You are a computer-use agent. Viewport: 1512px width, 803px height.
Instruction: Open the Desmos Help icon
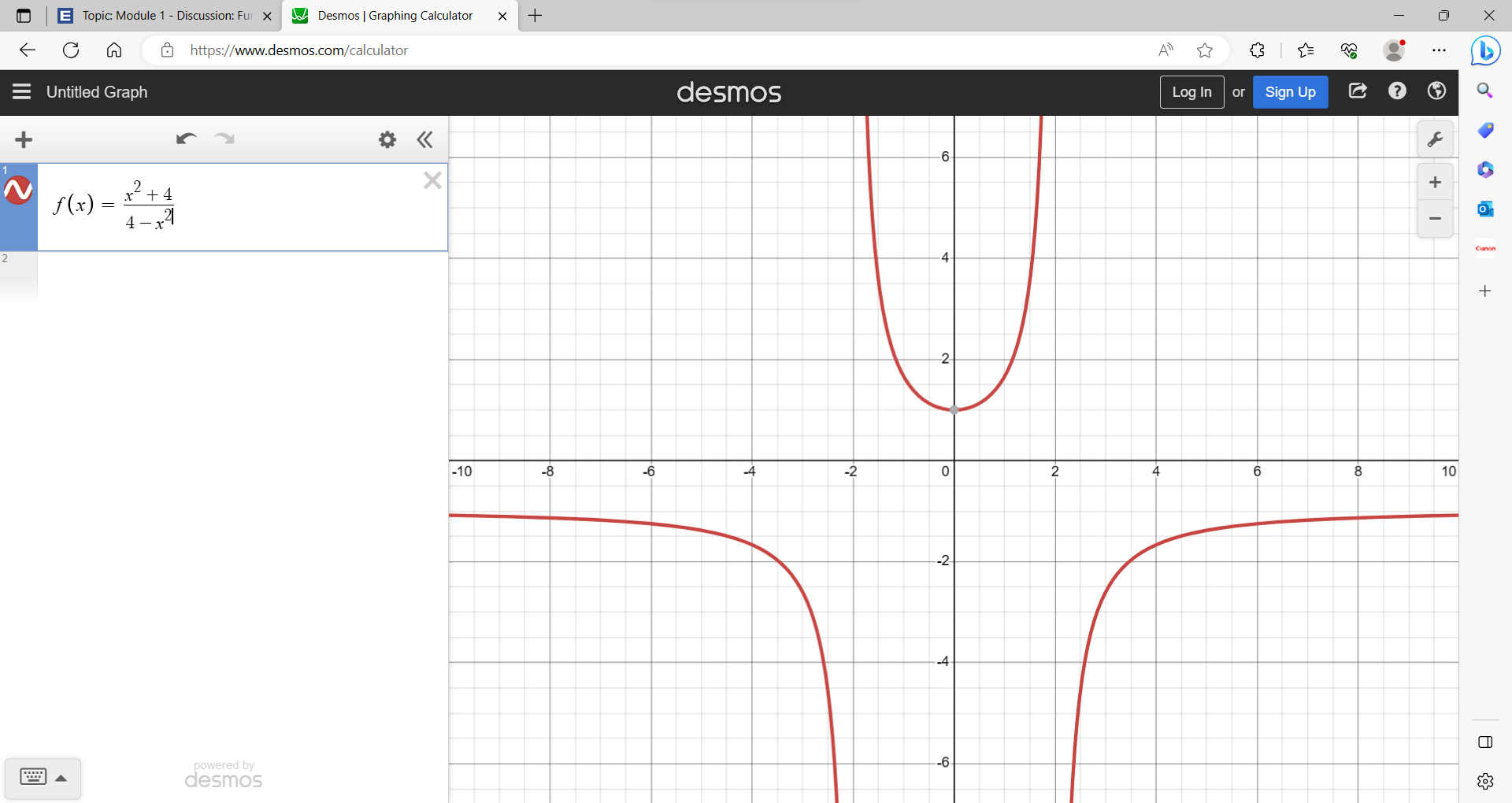coord(1397,91)
